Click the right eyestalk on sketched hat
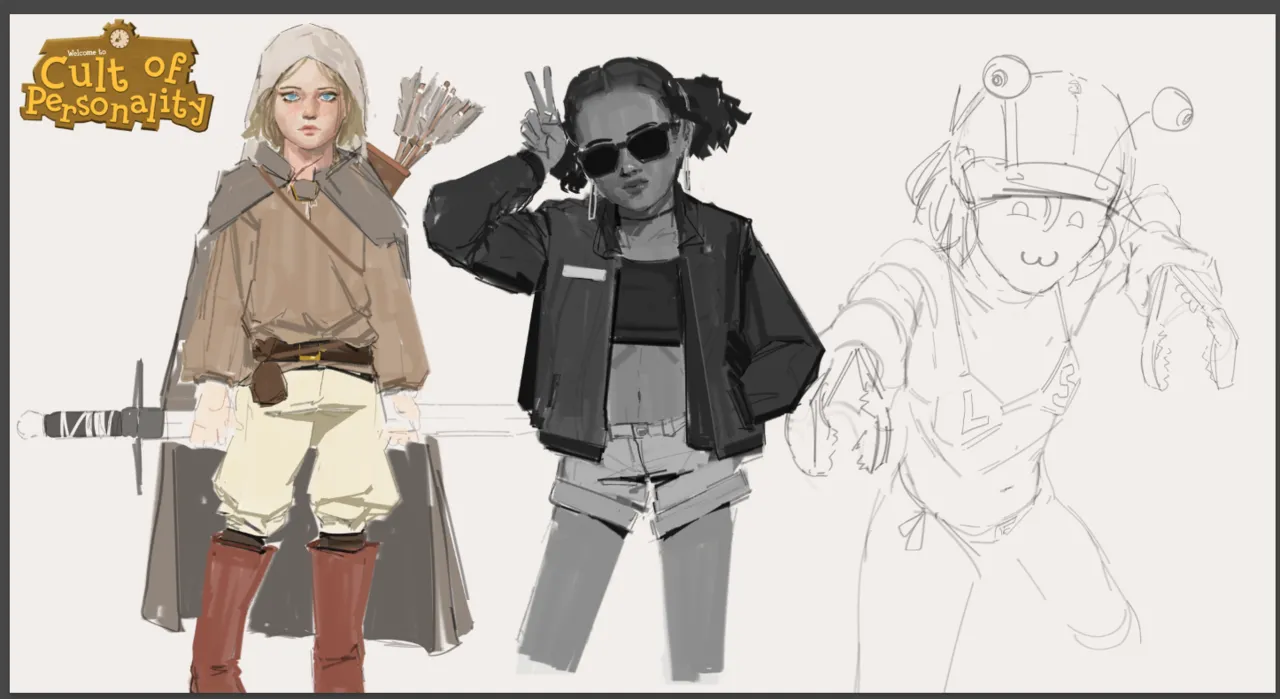Image resolution: width=1280 pixels, height=699 pixels. 1173,109
